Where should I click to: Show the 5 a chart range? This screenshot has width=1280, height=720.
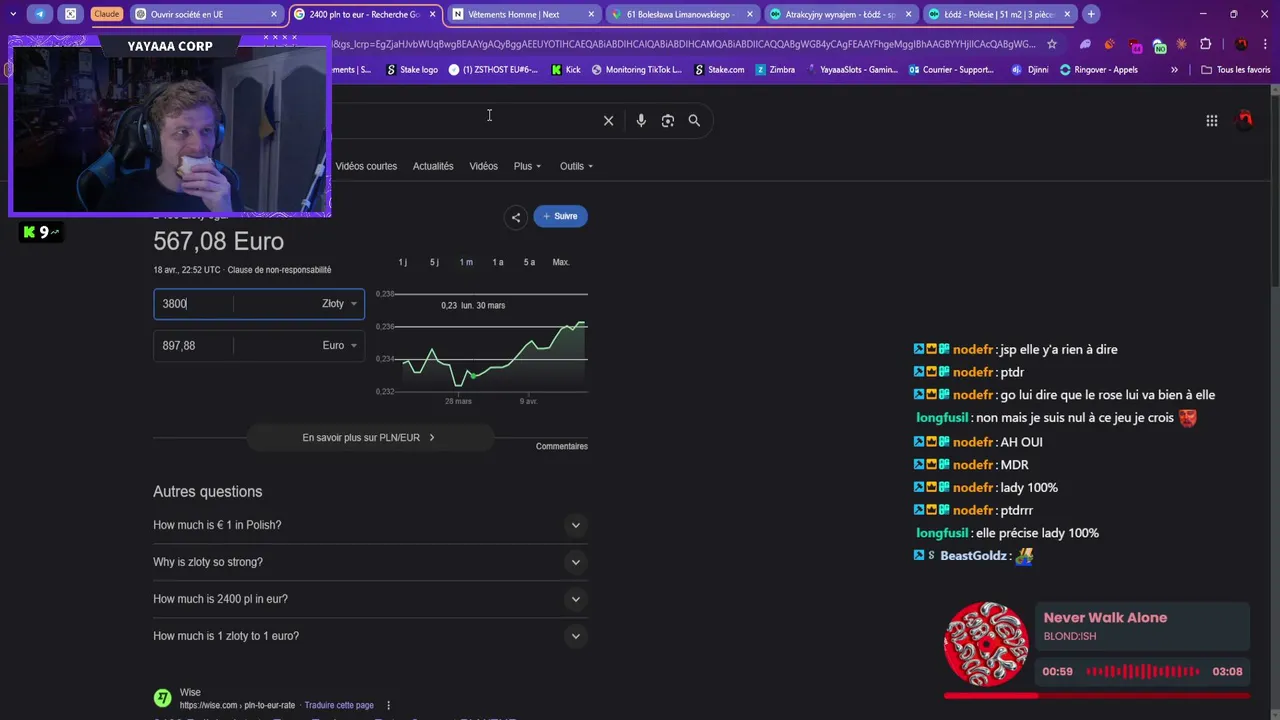(x=529, y=262)
